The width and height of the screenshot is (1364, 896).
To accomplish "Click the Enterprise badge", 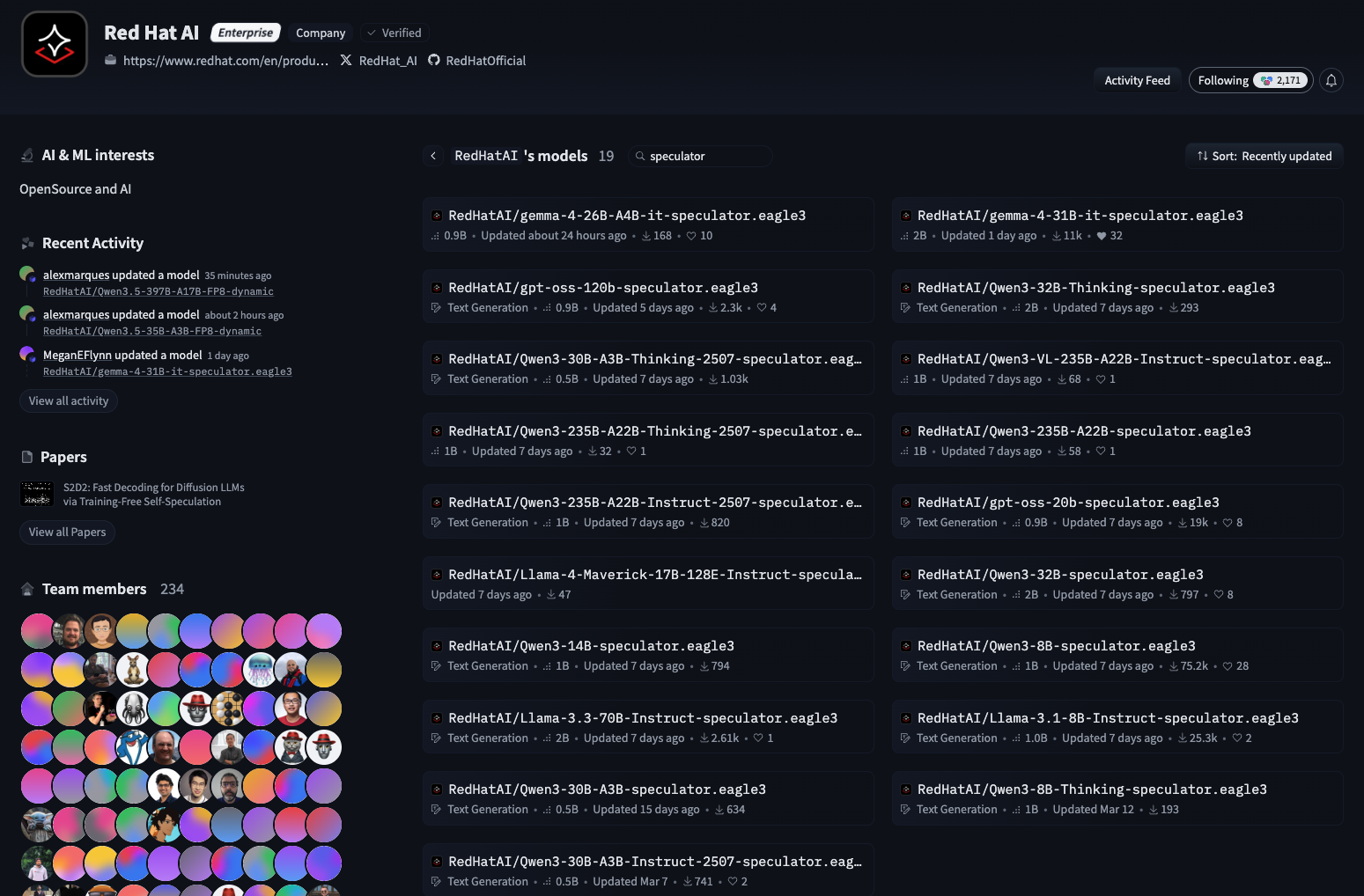I will (x=246, y=33).
